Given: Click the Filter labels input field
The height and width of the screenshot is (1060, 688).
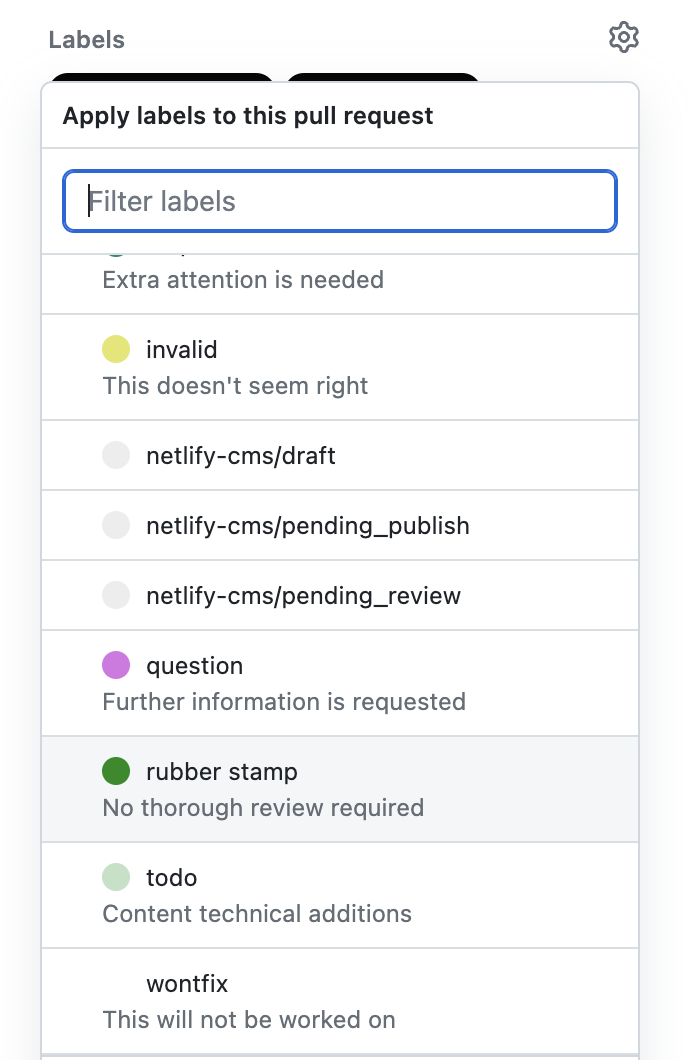Looking at the screenshot, I should click(340, 201).
